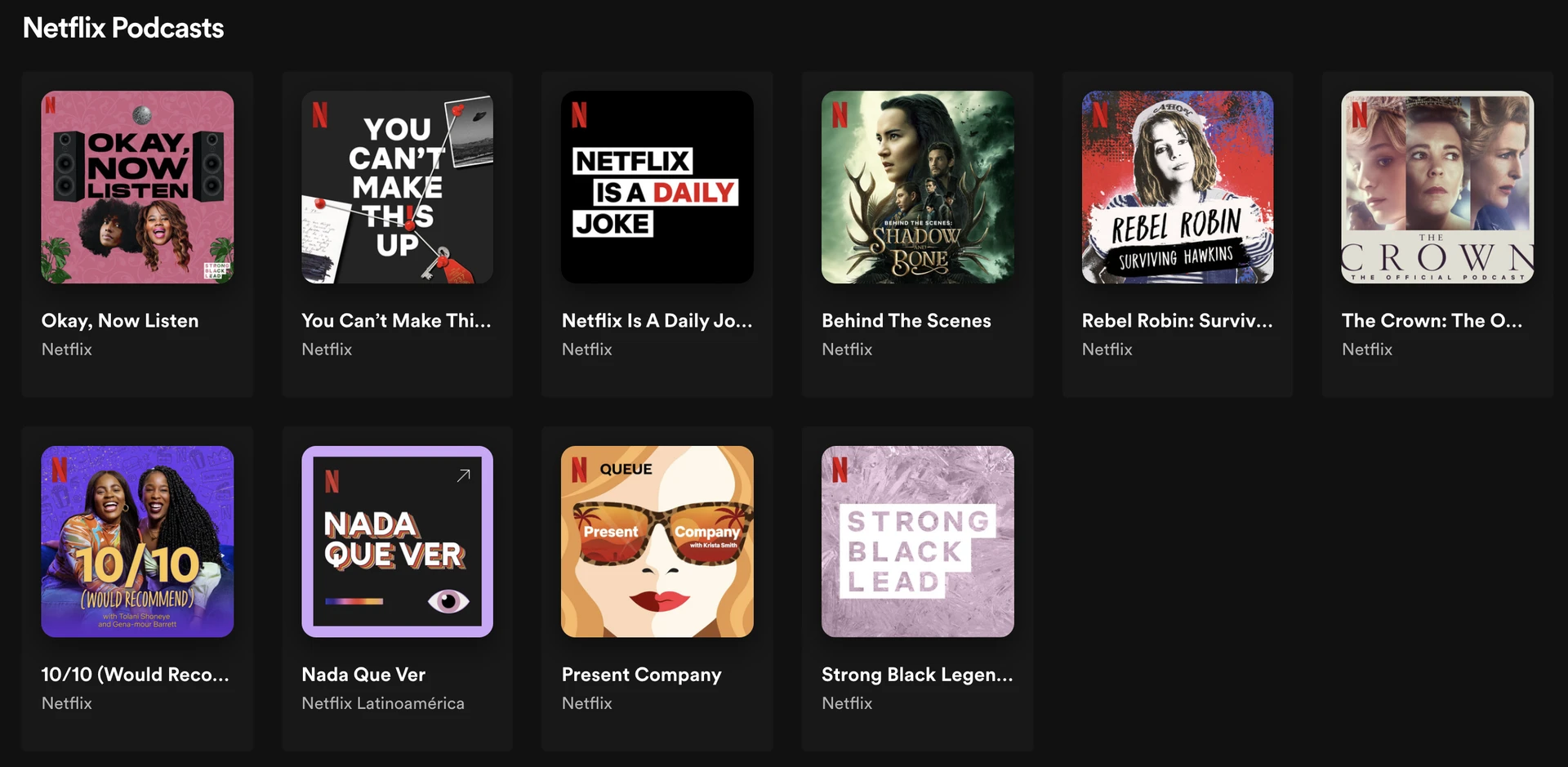Image resolution: width=1568 pixels, height=767 pixels.
Task: Open the Present Company cover art
Action: 657,542
